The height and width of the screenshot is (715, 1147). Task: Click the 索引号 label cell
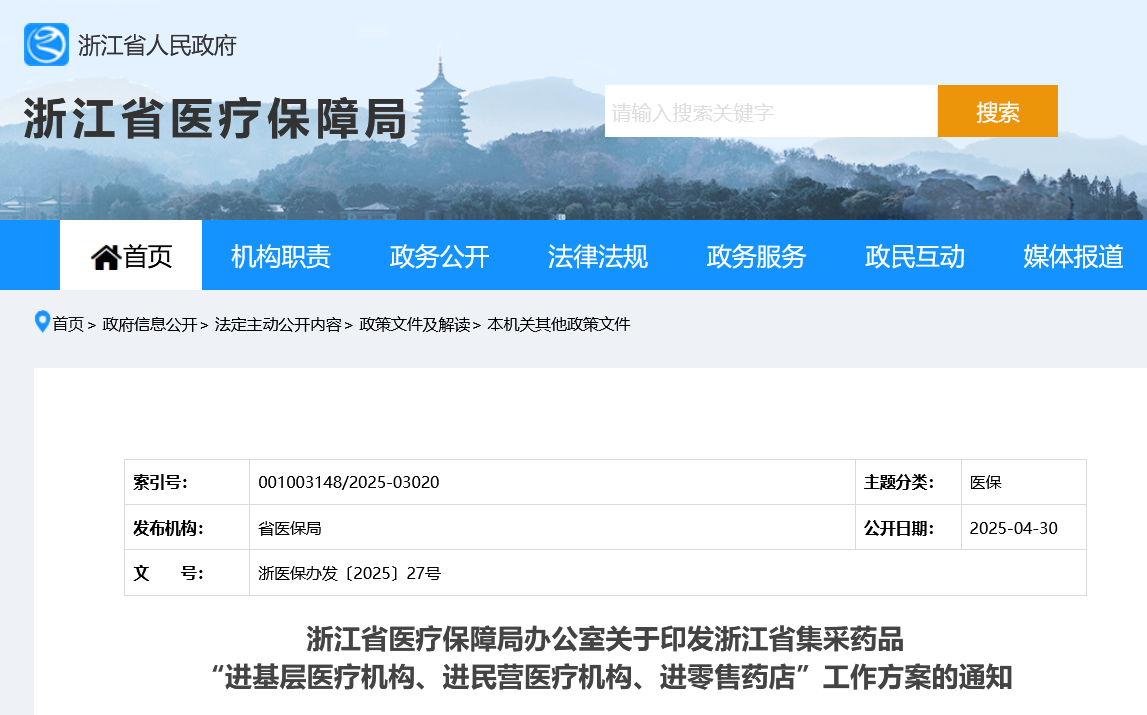pyautogui.click(x=187, y=482)
